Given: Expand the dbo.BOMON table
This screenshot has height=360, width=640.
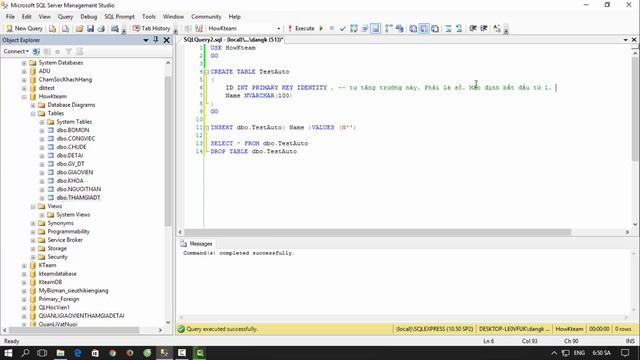Looking at the screenshot, I should coord(42,130).
